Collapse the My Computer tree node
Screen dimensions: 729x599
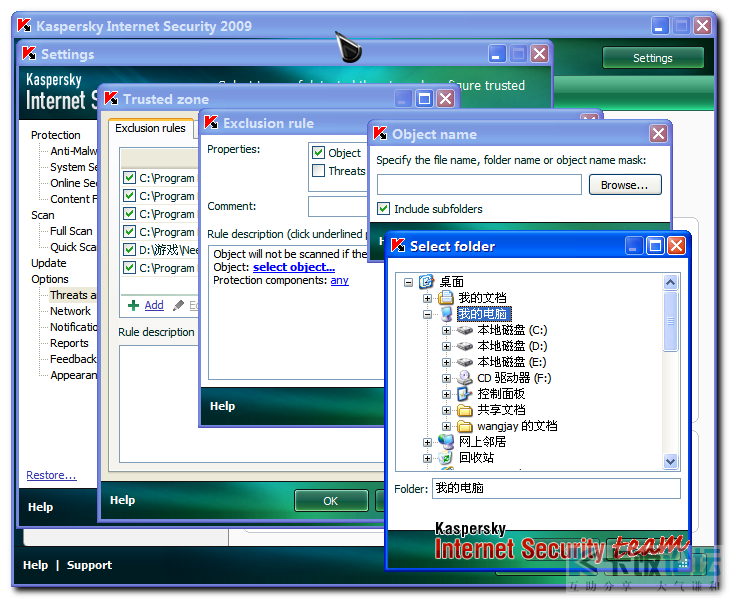click(427, 314)
